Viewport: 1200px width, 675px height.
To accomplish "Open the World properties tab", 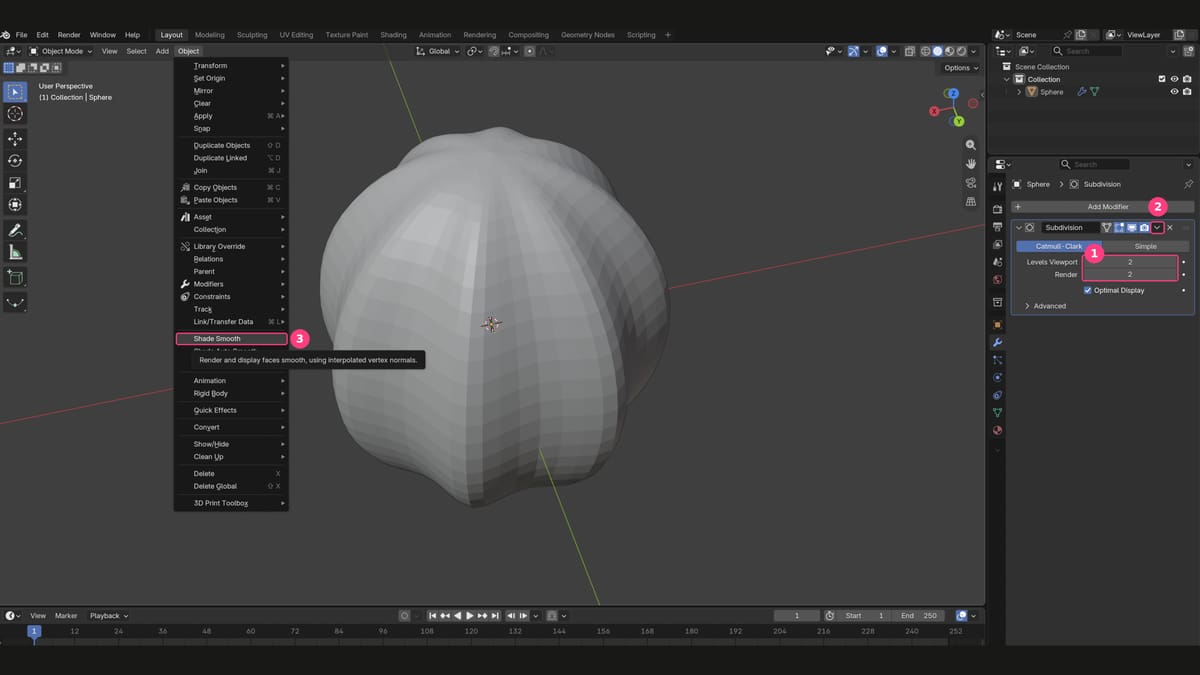I will point(997,280).
